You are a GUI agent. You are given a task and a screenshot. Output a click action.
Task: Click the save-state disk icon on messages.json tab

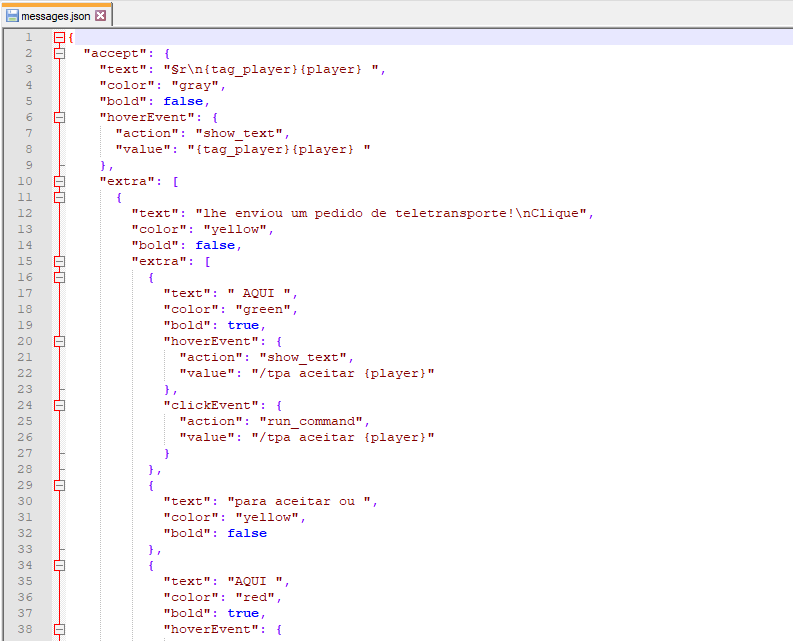click(x=13, y=16)
